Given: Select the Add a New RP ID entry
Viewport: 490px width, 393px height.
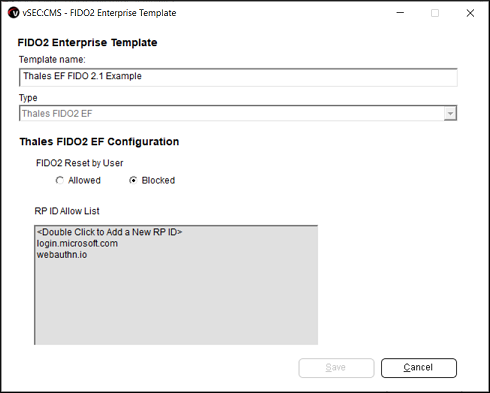Looking at the screenshot, I should coord(110,232).
